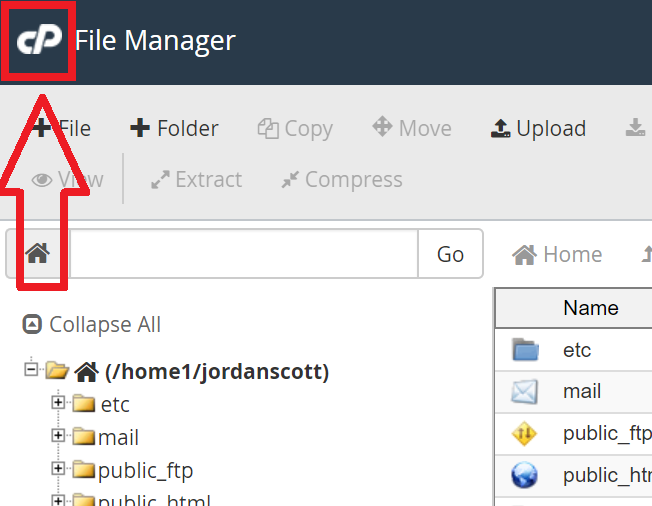Click the Compress toolbar button
652x506 pixels.
(342, 180)
